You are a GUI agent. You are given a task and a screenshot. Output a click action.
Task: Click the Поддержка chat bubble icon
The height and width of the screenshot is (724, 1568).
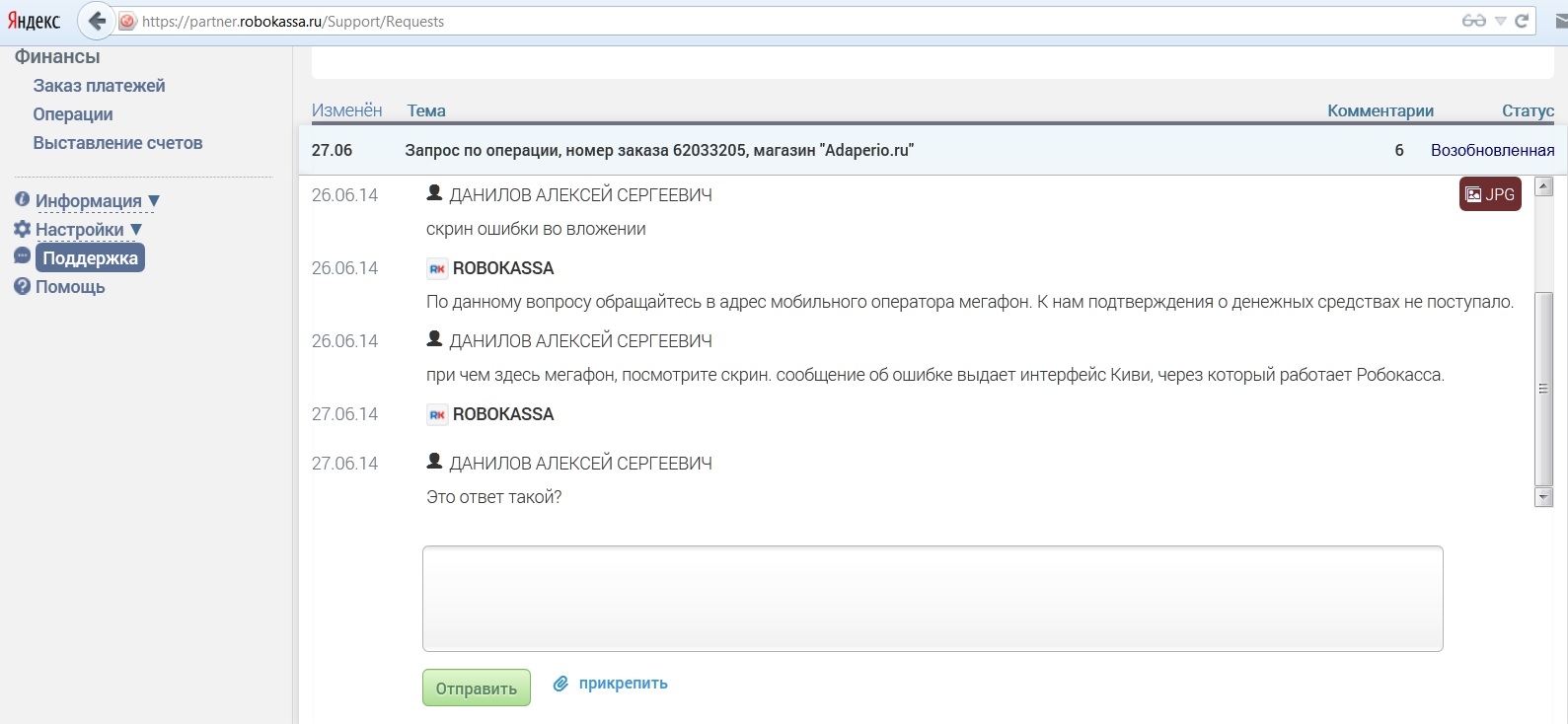pos(22,256)
